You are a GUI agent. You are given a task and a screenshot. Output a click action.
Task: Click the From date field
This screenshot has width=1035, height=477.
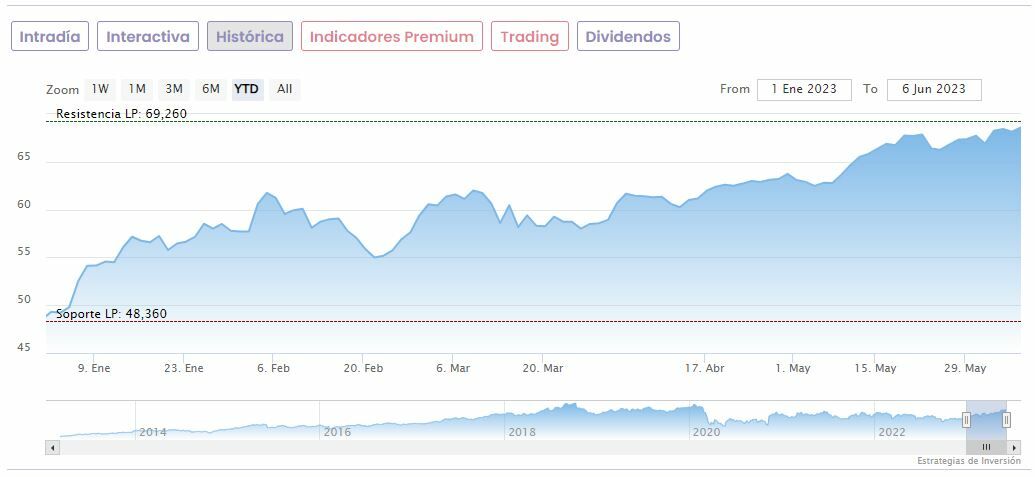(804, 89)
